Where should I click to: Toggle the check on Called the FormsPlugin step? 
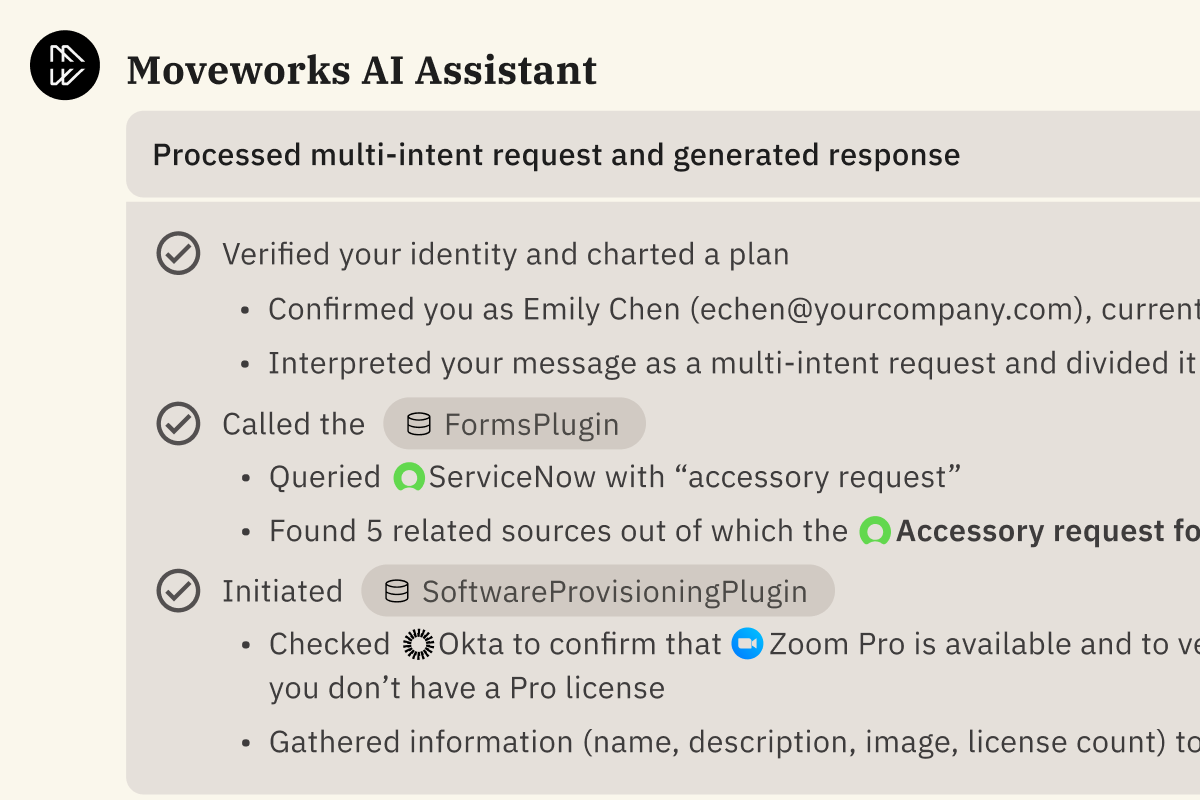178,423
